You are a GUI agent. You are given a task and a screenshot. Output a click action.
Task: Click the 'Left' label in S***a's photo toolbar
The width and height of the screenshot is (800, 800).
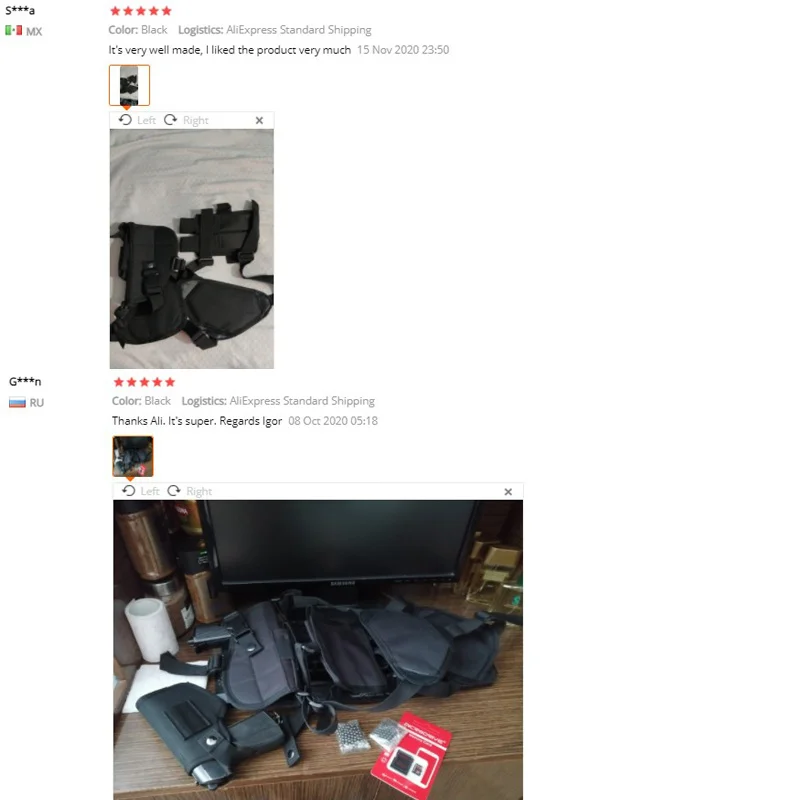(146, 120)
